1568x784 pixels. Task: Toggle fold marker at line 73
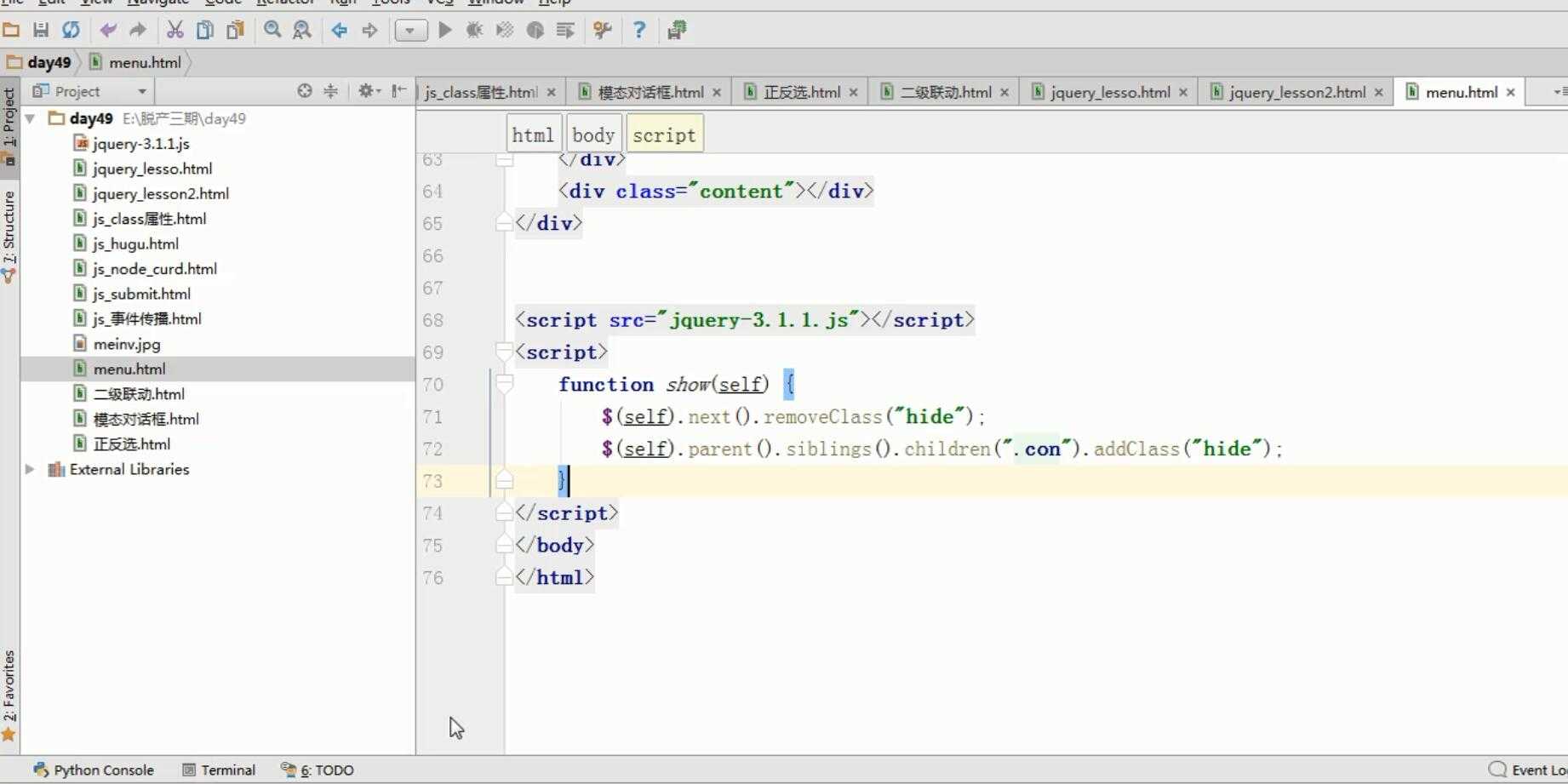coord(504,481)
